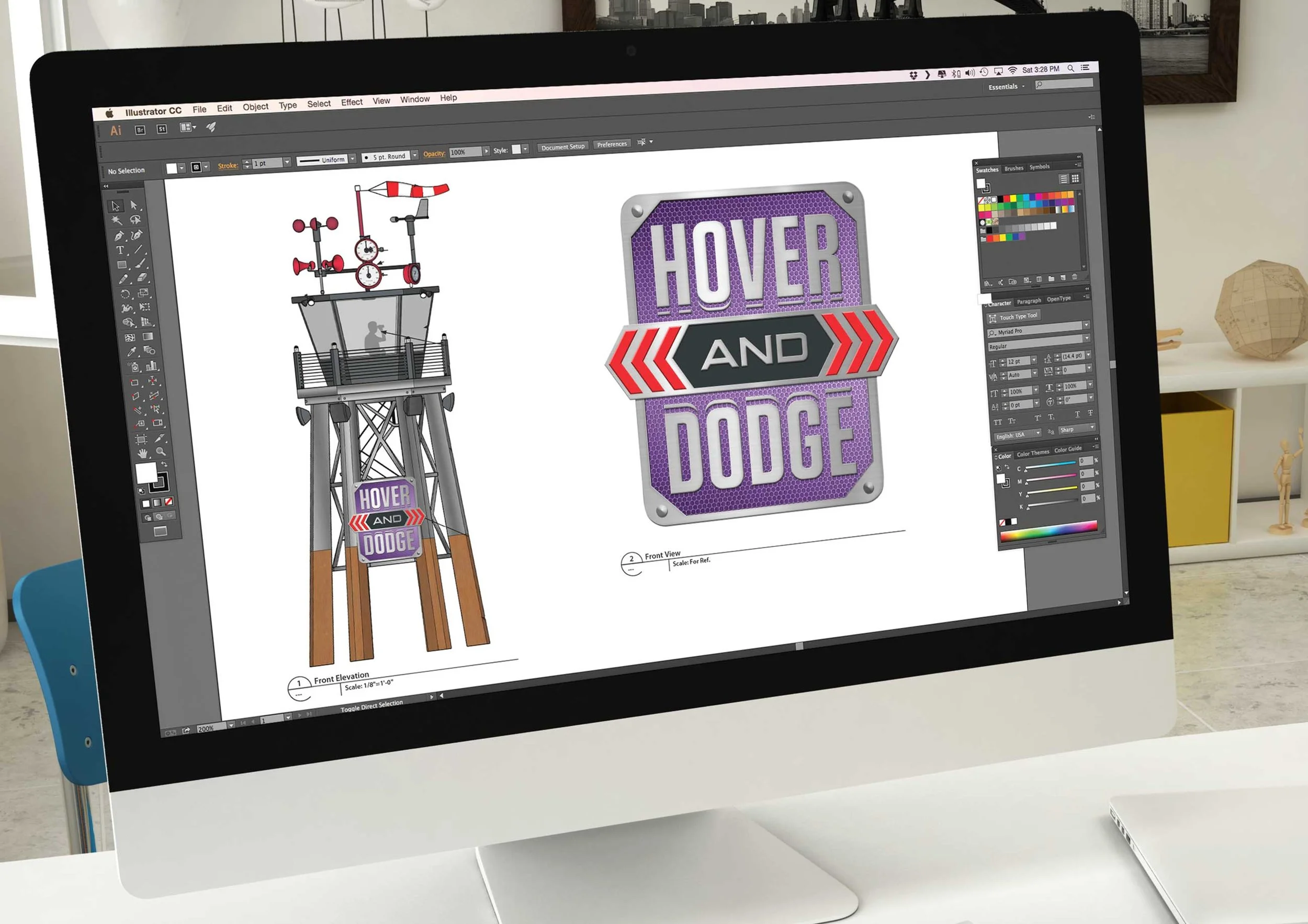Switch swatches to list view
The height and width of the screenshot is (924, 1308).
(x=1063, y=179)
